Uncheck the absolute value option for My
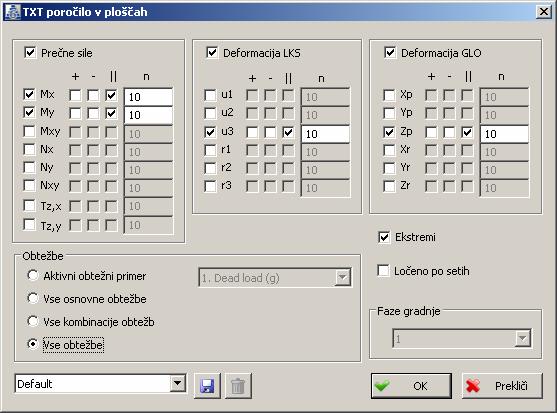The width and height of the screenshot is (557, 413). tap(112, 113)
